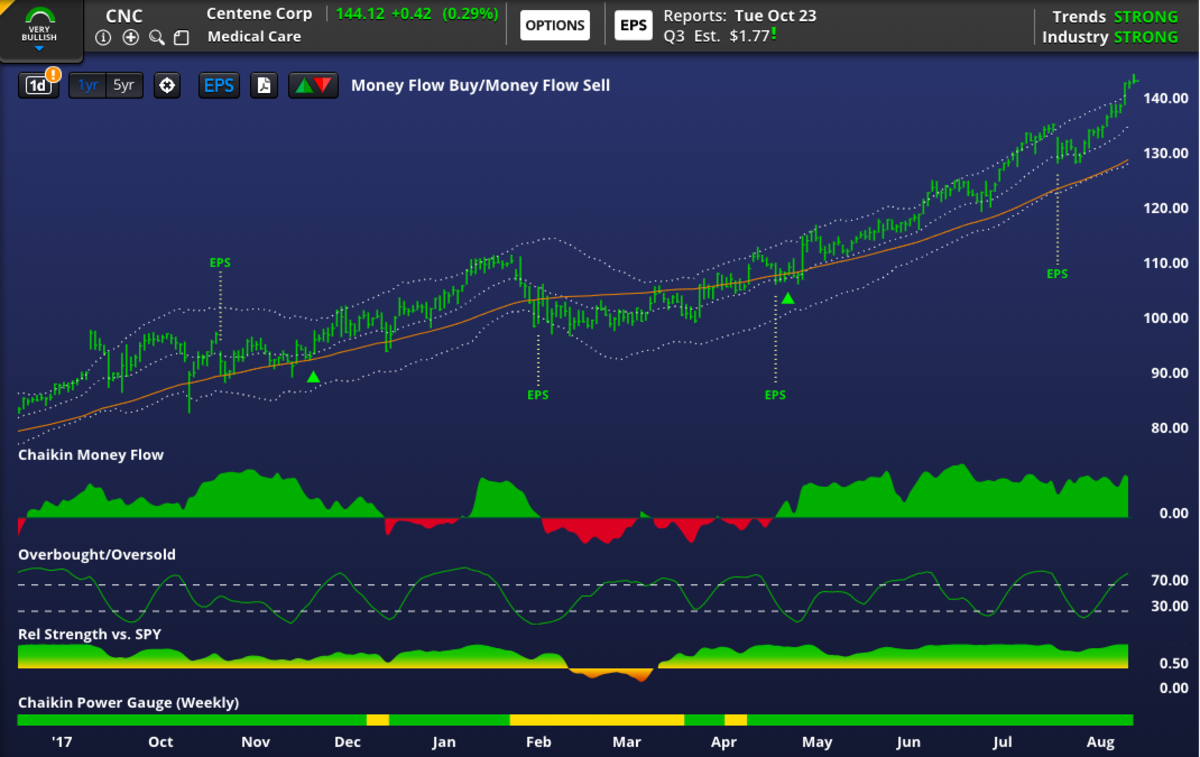This screenshot has height=757, width=1200.
Task: Export chart with the PDF icon
Action: 264,85
